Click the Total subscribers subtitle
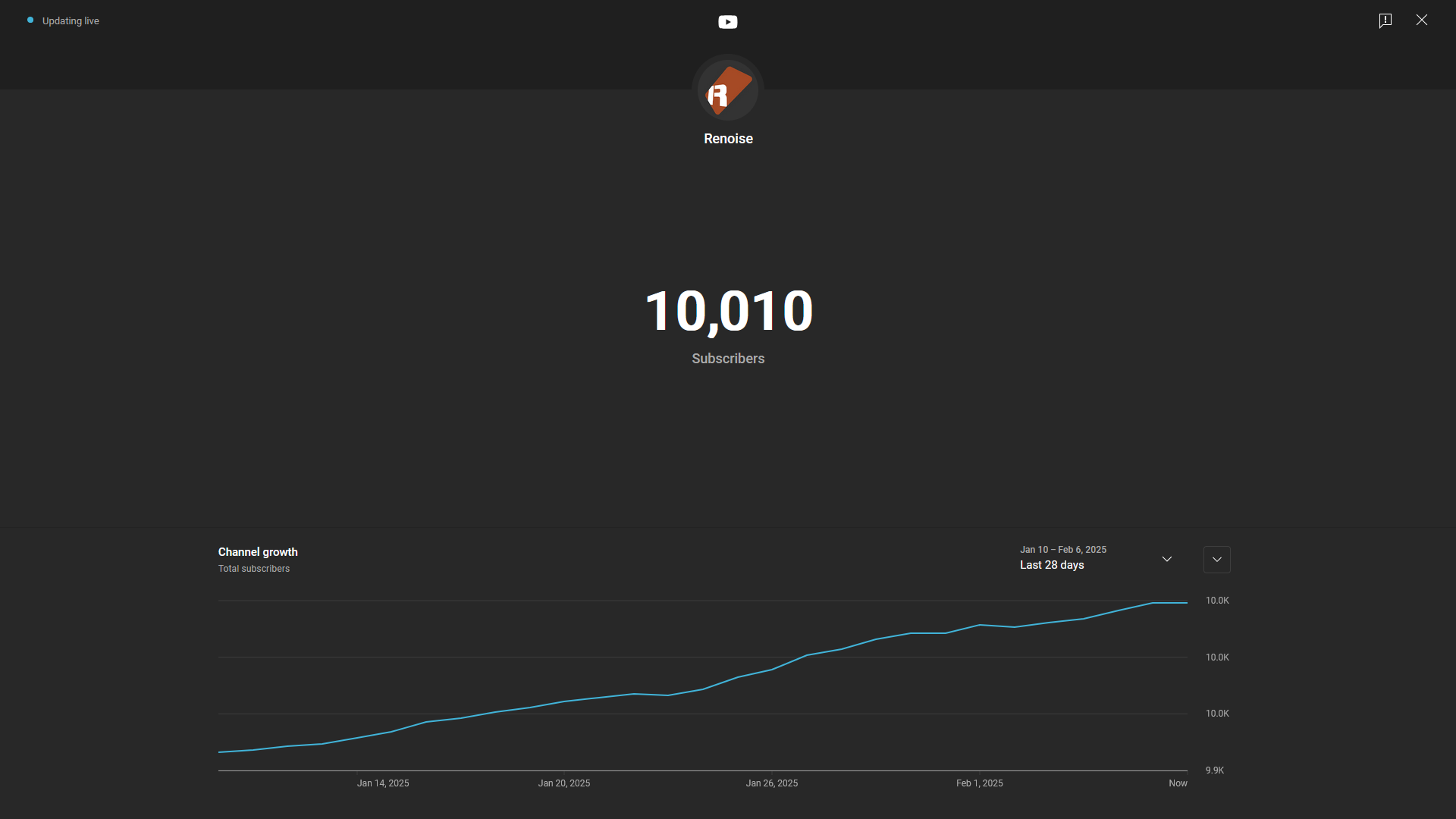1456x819 pixels. [254, 569]
